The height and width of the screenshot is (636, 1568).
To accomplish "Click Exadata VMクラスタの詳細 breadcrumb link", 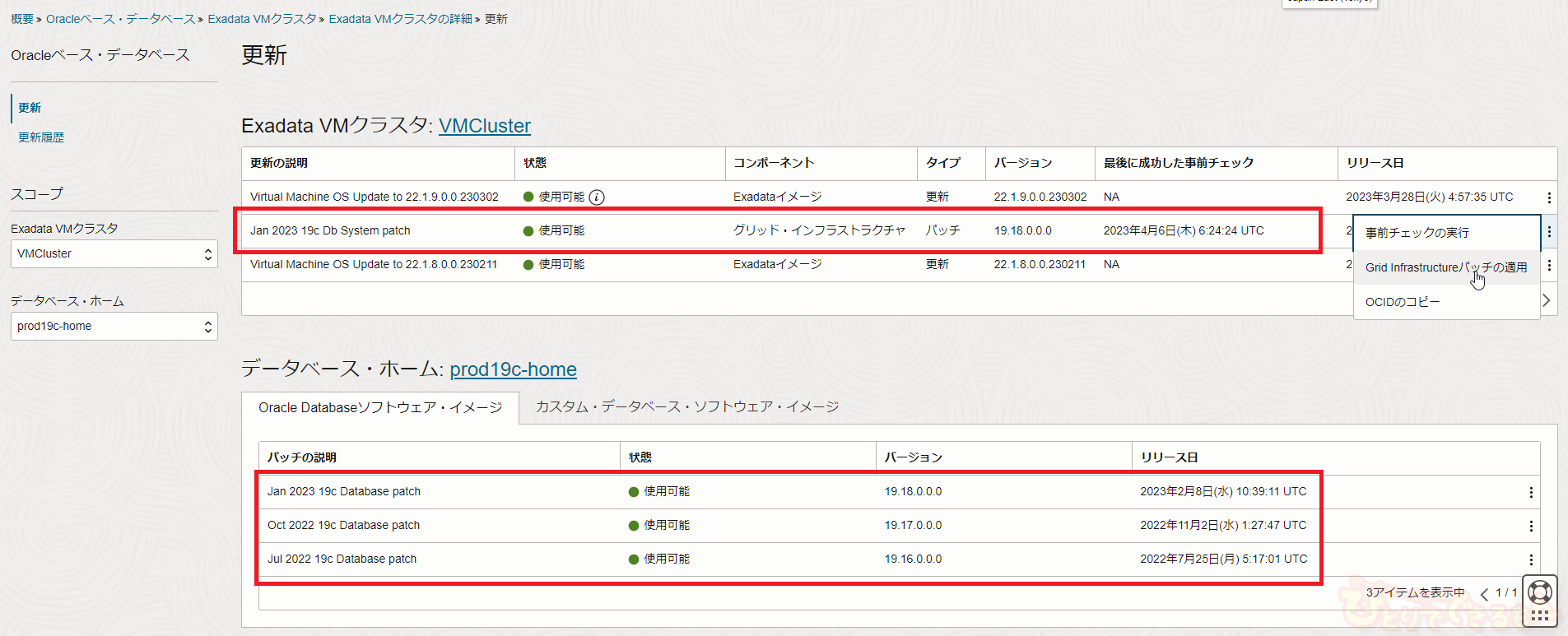I will 400,19.
